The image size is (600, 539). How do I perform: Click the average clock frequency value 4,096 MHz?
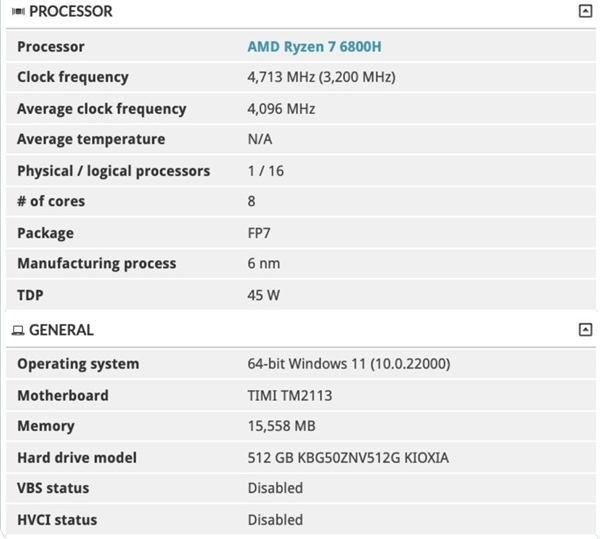pos(281,109)
